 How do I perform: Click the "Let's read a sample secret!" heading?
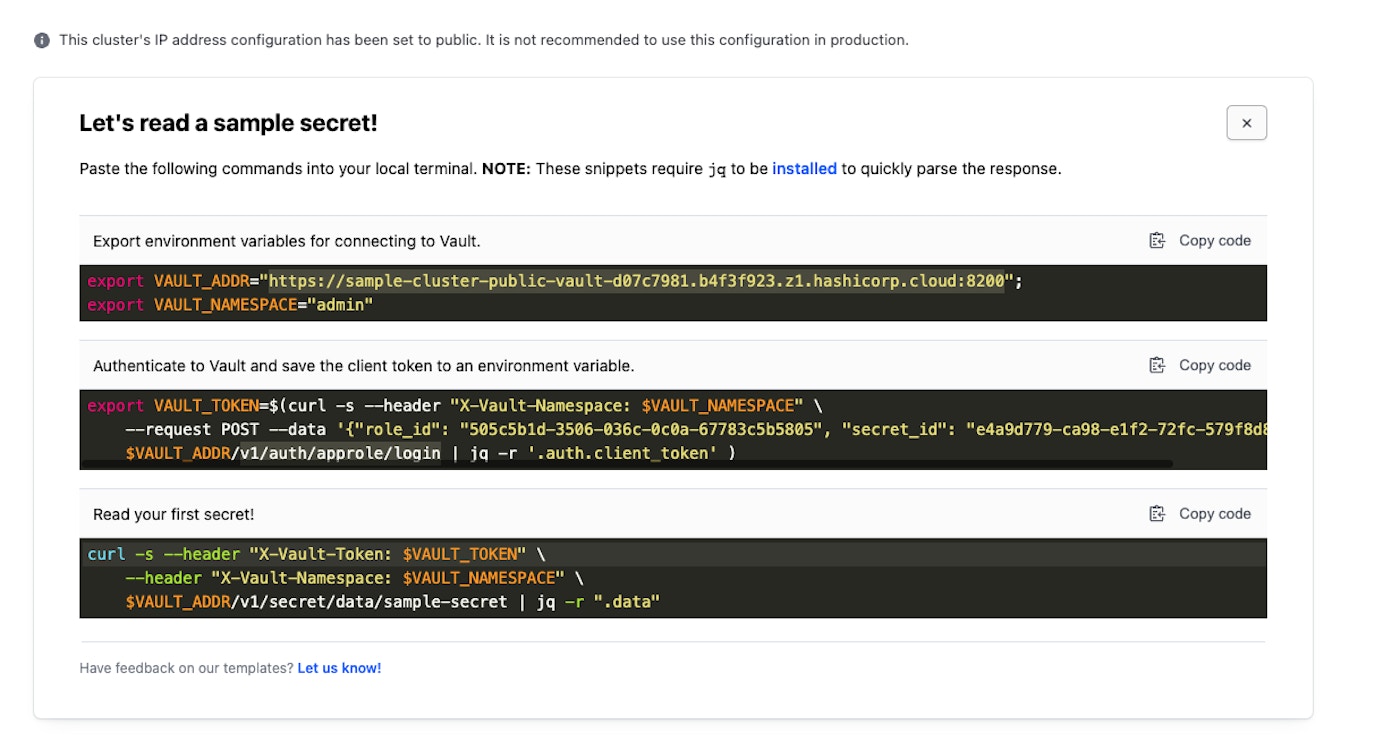[228, 123]
